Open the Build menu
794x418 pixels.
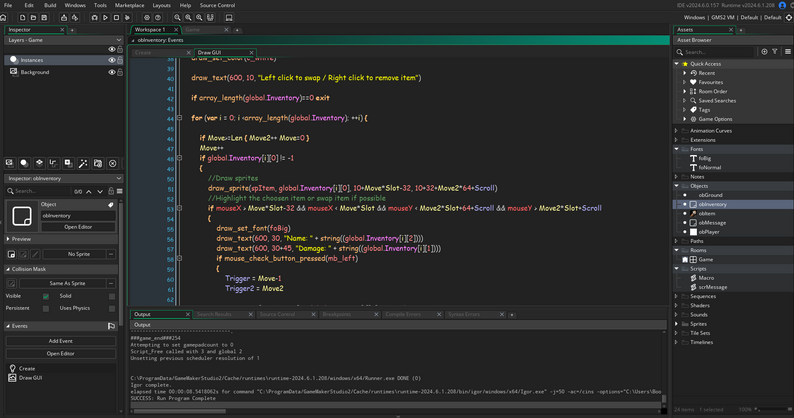pos(50,5)
